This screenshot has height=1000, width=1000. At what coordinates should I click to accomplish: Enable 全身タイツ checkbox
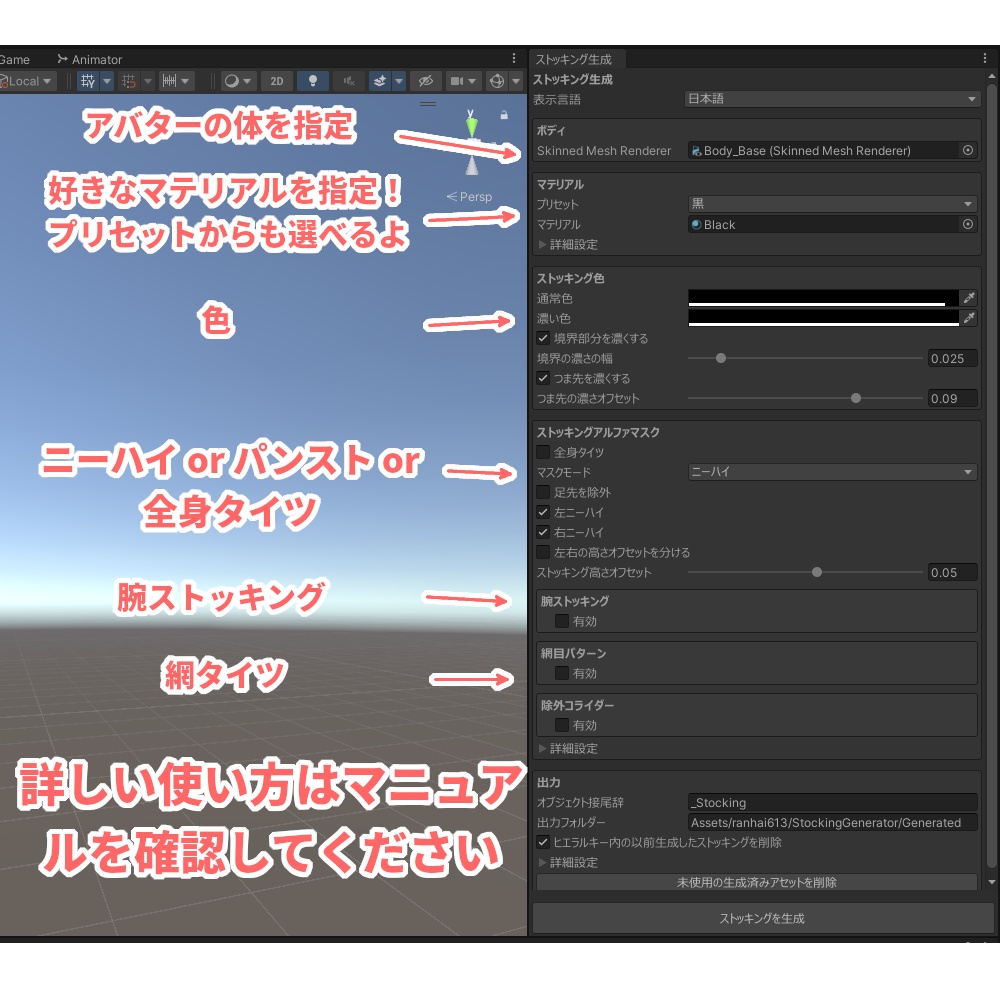pyautogui.click(x=543, y=452)
